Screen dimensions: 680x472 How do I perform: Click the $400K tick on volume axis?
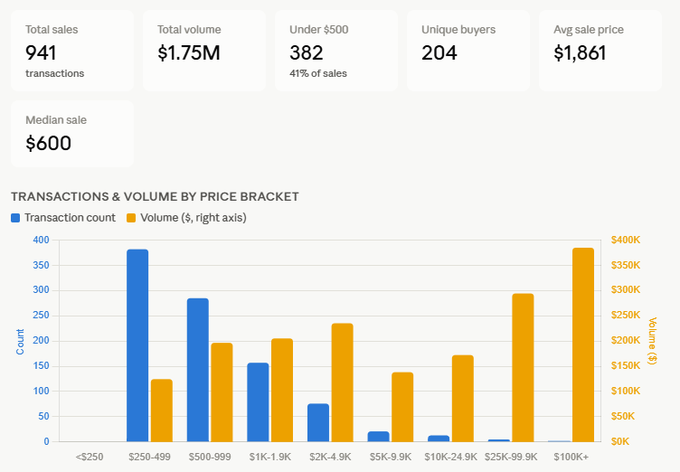(x=625, y=240)
